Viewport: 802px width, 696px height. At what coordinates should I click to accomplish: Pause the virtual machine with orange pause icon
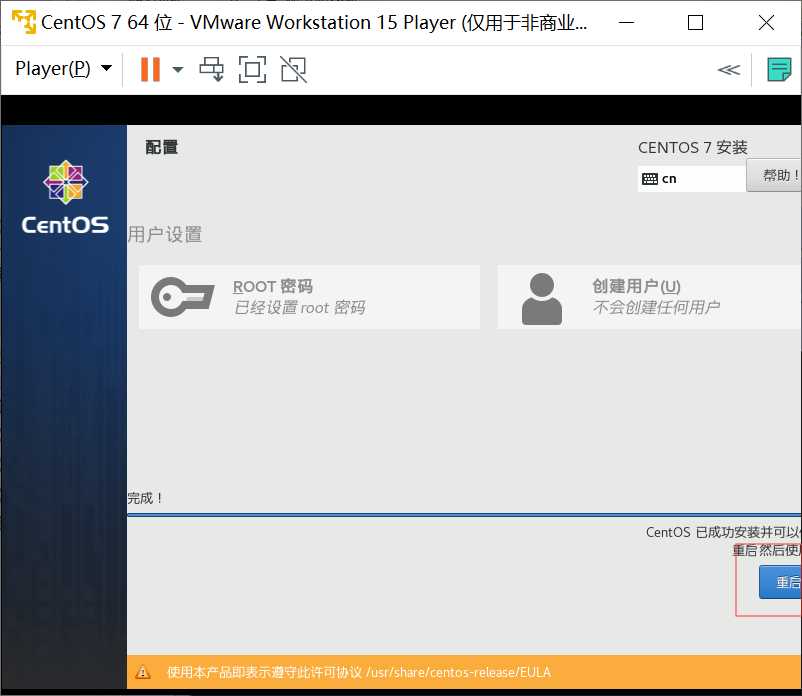(x=150, y=69)
